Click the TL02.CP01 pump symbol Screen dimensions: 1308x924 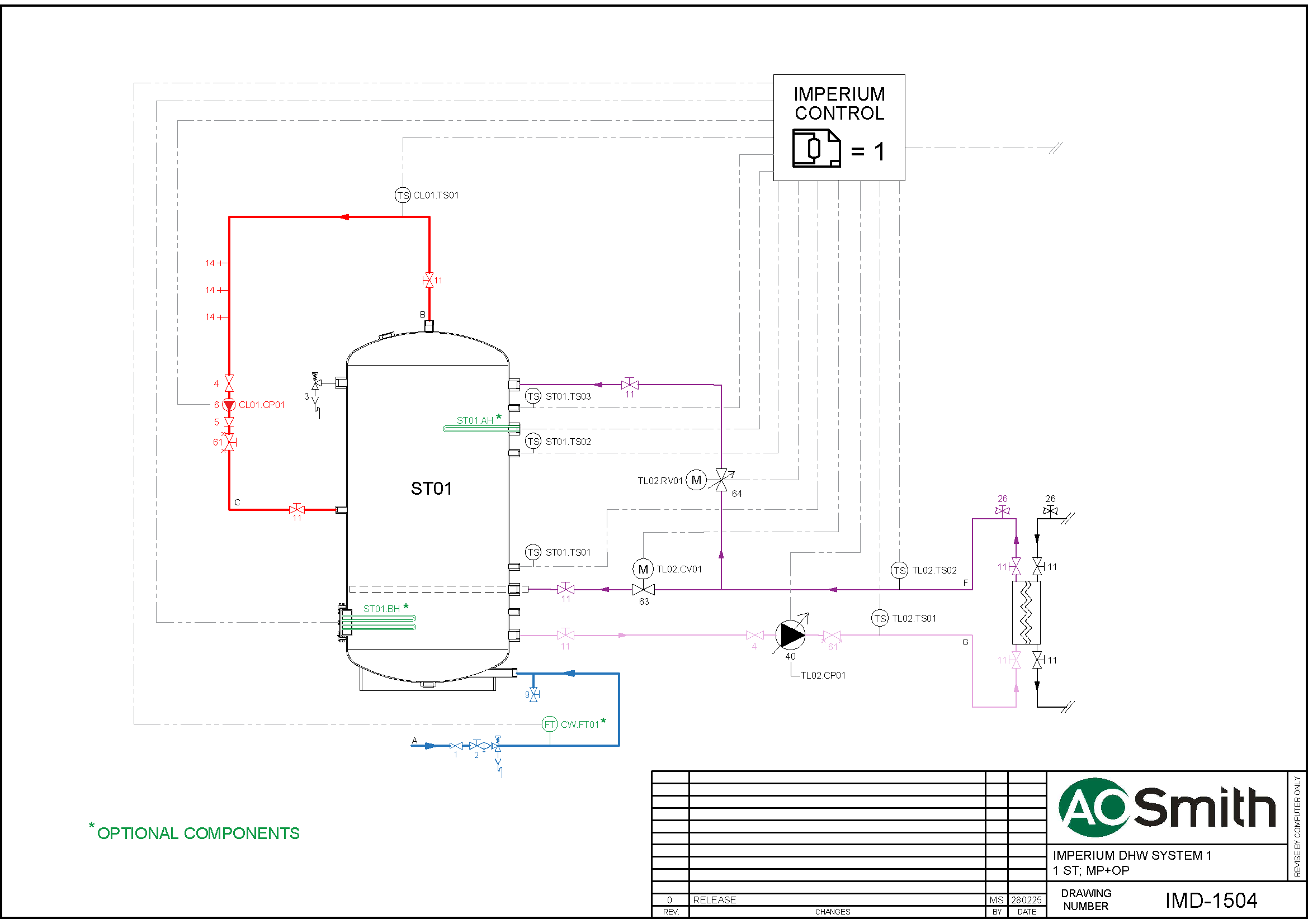click(790, 634)
